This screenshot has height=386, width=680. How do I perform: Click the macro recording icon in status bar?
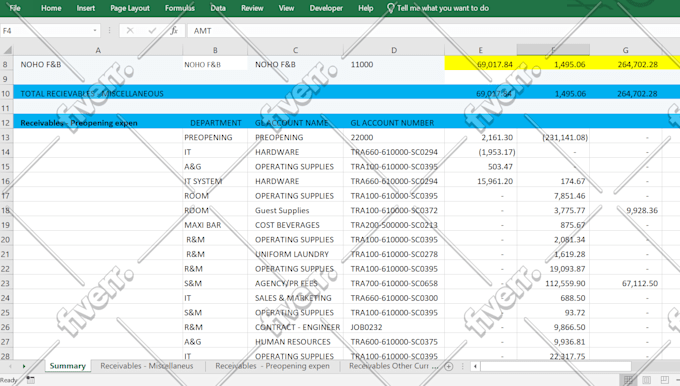pos(30,380)
